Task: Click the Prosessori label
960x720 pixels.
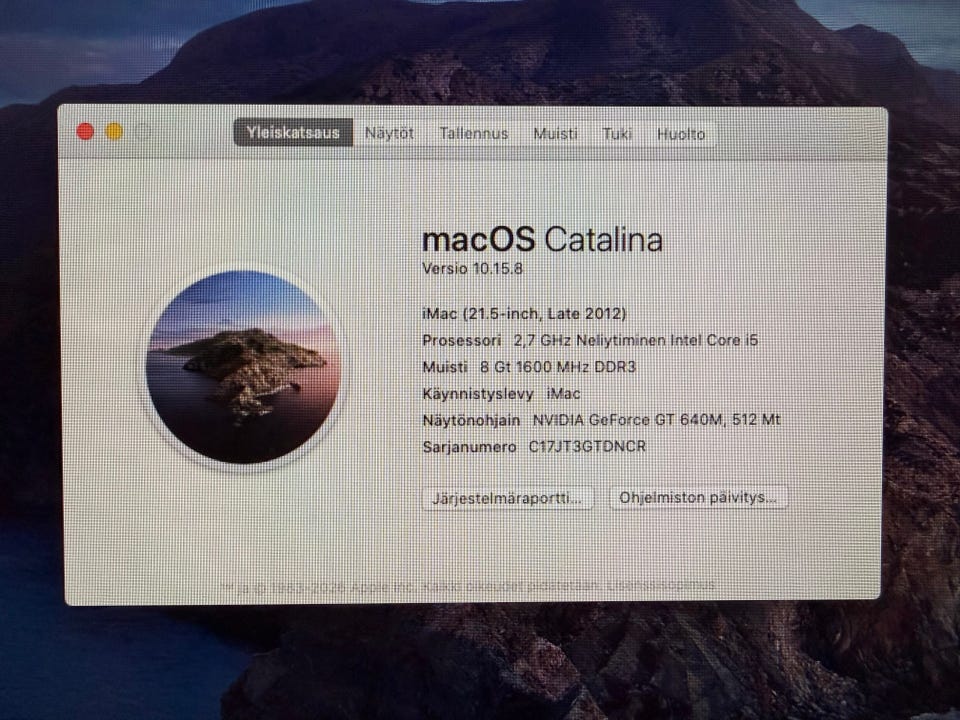Action: coord(462,340)
